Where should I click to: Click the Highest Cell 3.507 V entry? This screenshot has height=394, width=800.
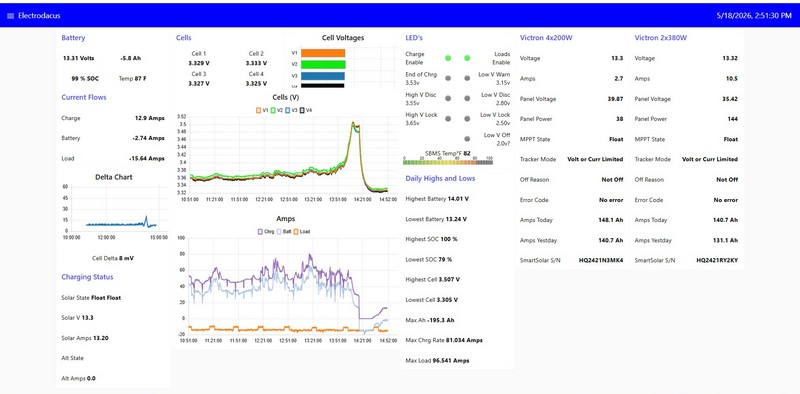[x=433, y=280]
